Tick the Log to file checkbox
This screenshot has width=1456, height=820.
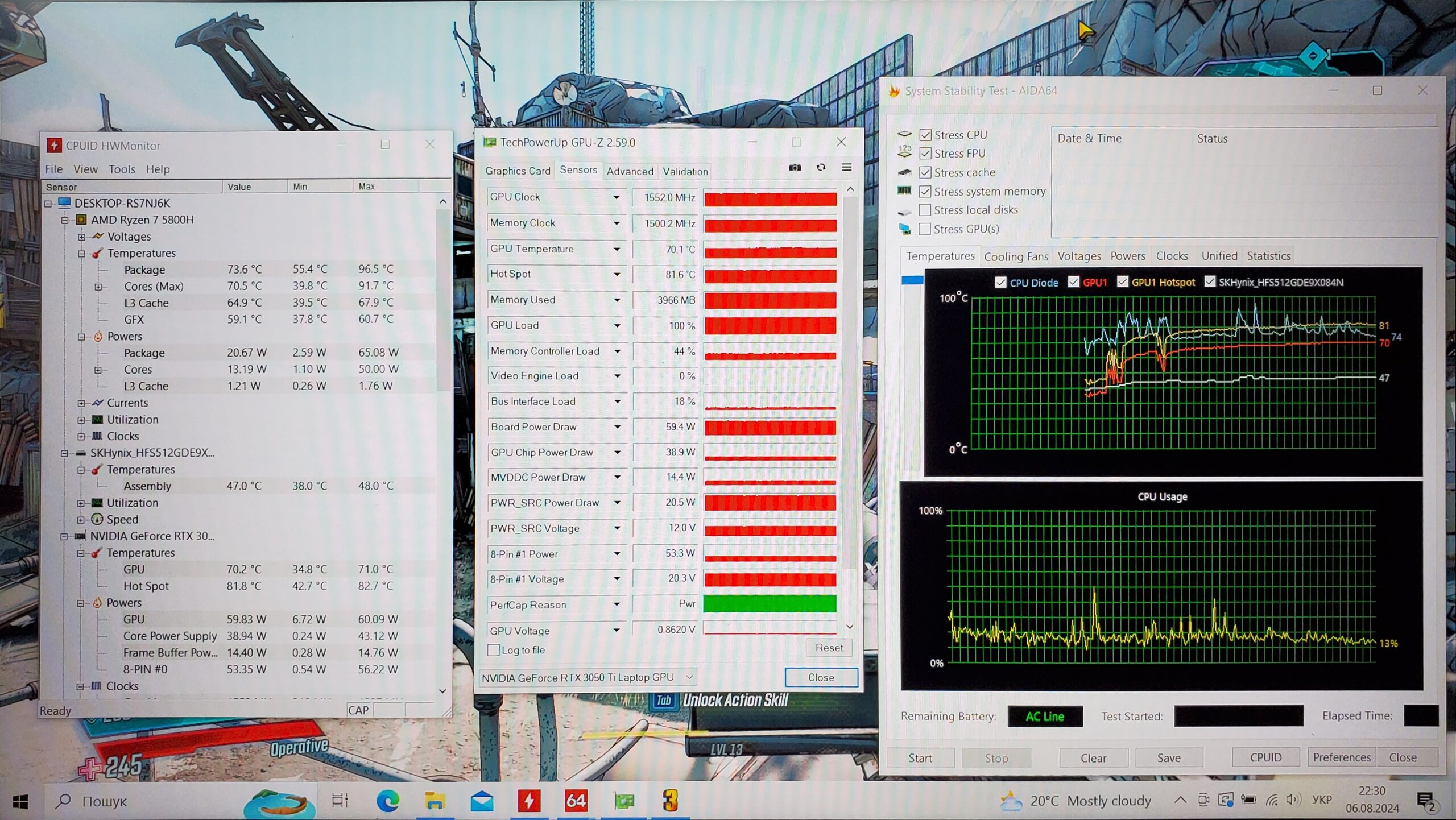(x=494, y=650)
